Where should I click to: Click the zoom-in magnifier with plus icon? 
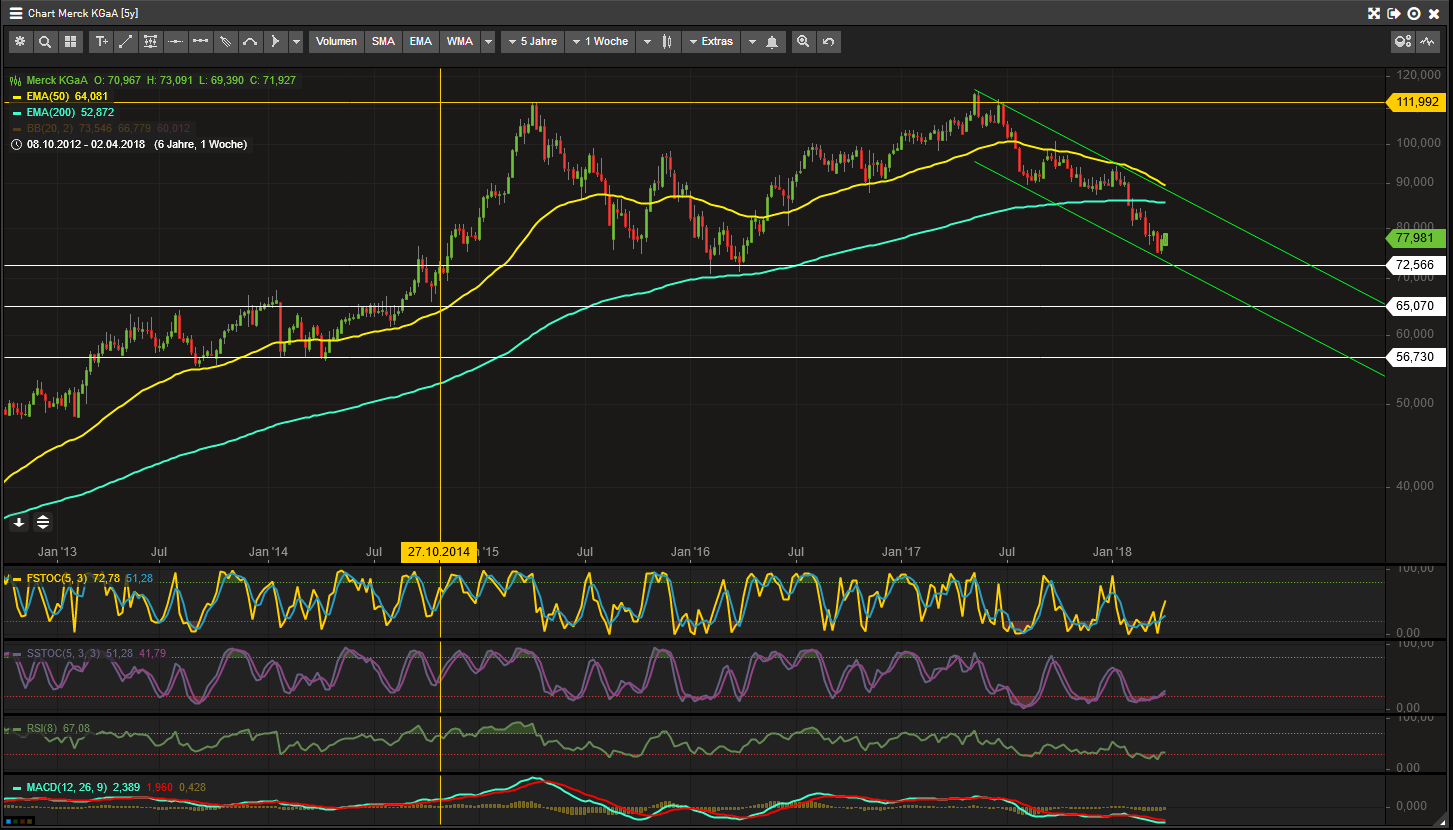(803, 41)
